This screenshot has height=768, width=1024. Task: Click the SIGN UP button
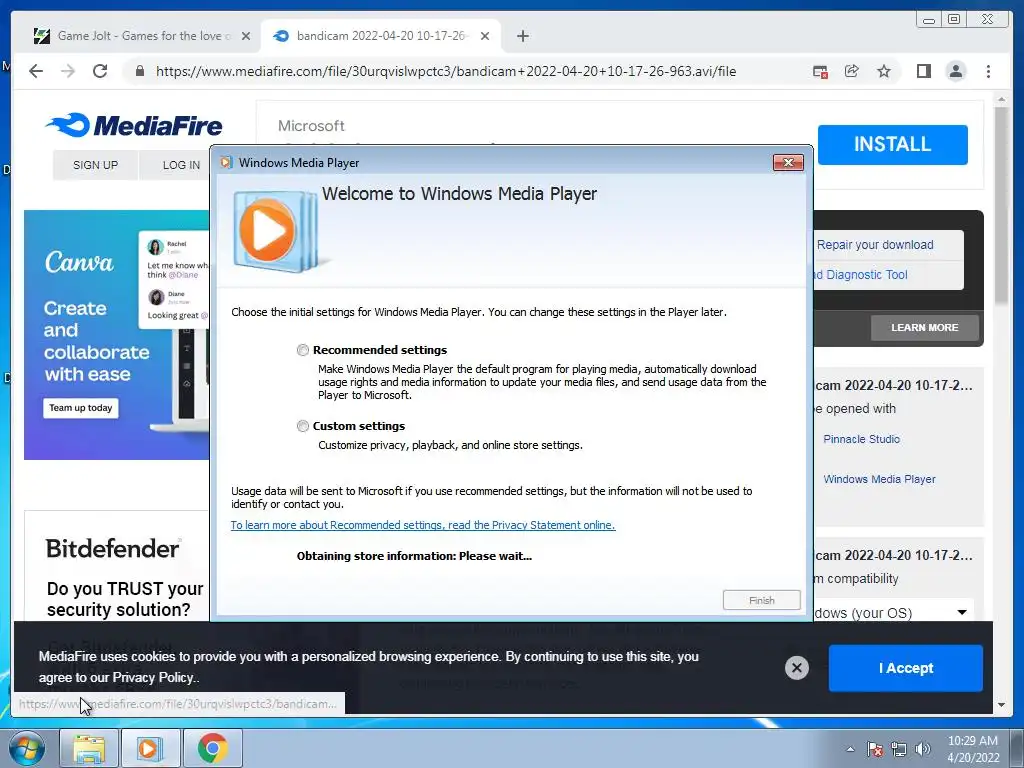pos(95,165)
